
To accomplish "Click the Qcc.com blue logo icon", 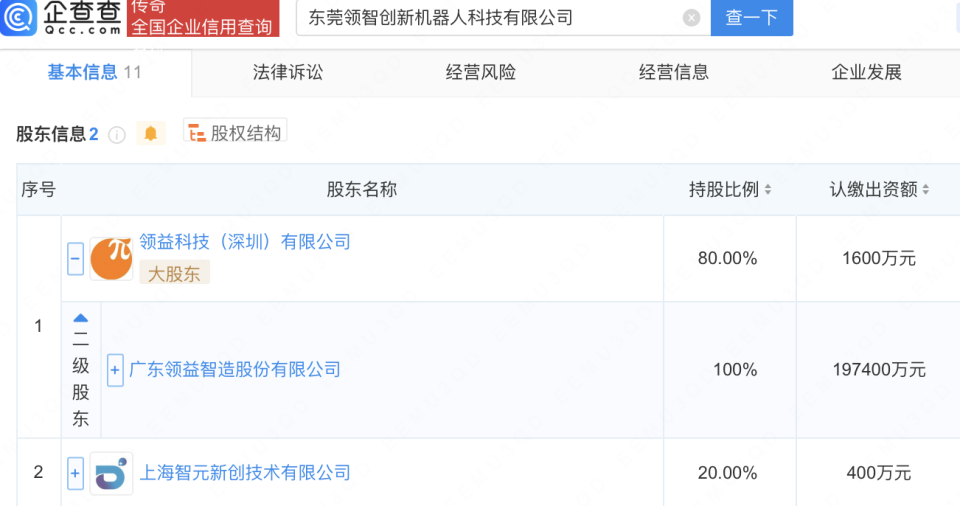I will point(18,17).
